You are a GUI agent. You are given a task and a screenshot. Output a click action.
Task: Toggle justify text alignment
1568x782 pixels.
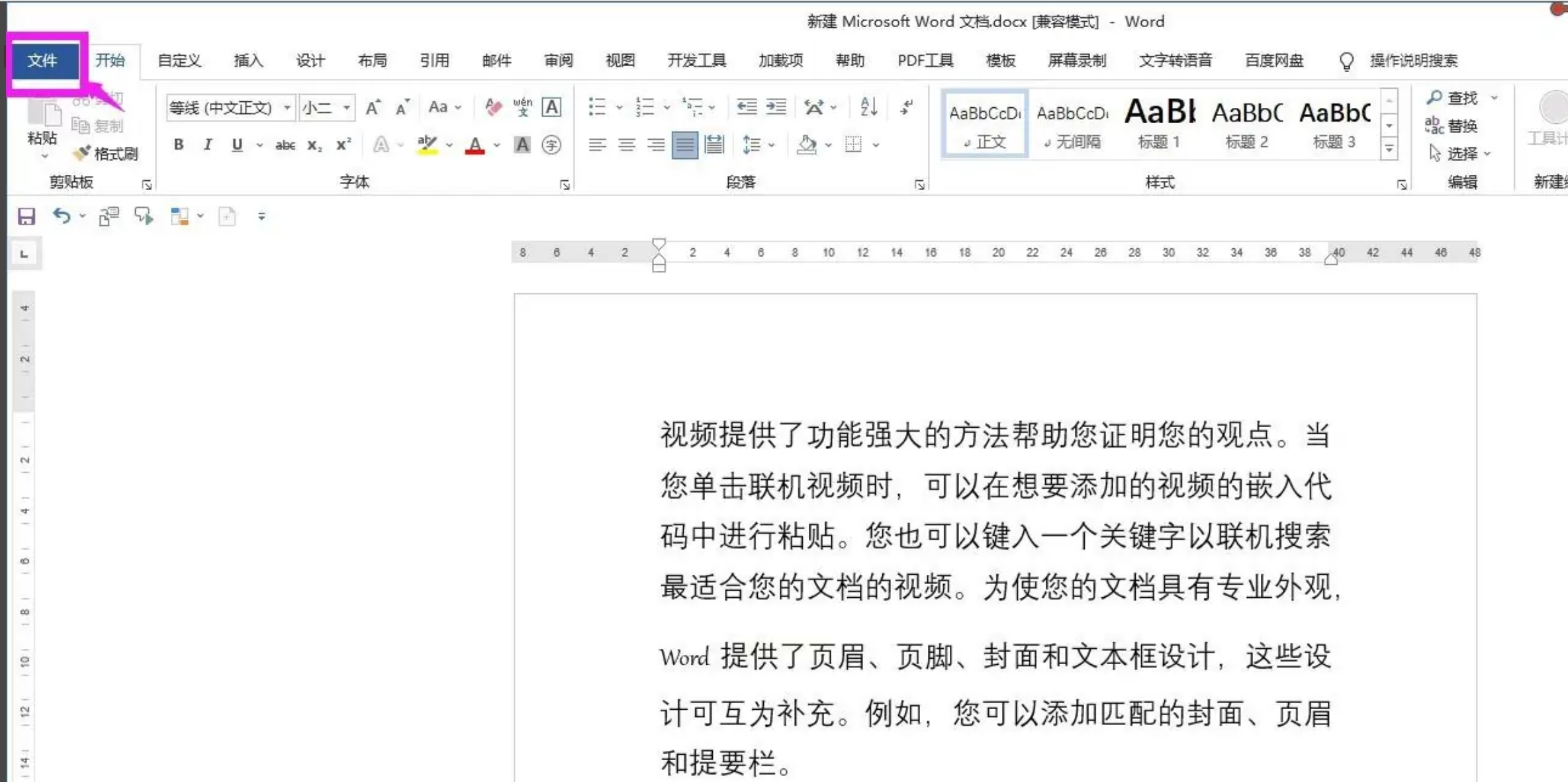pyautogui.click(x=684, y=145)
